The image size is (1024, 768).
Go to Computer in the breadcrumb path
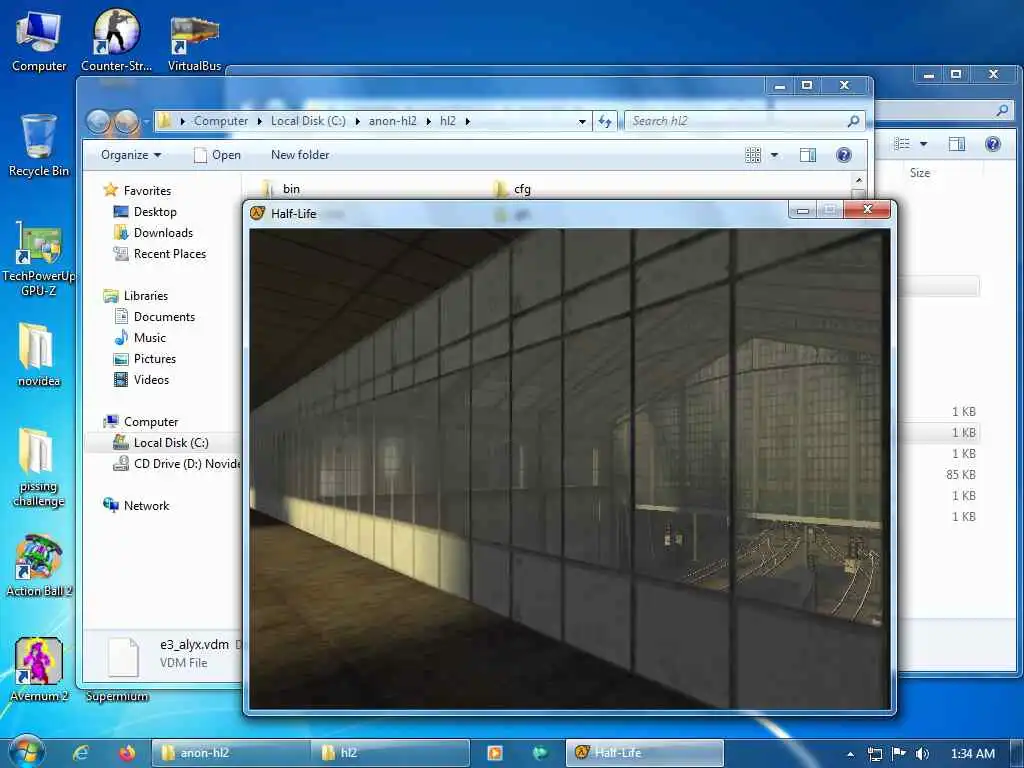221,121
